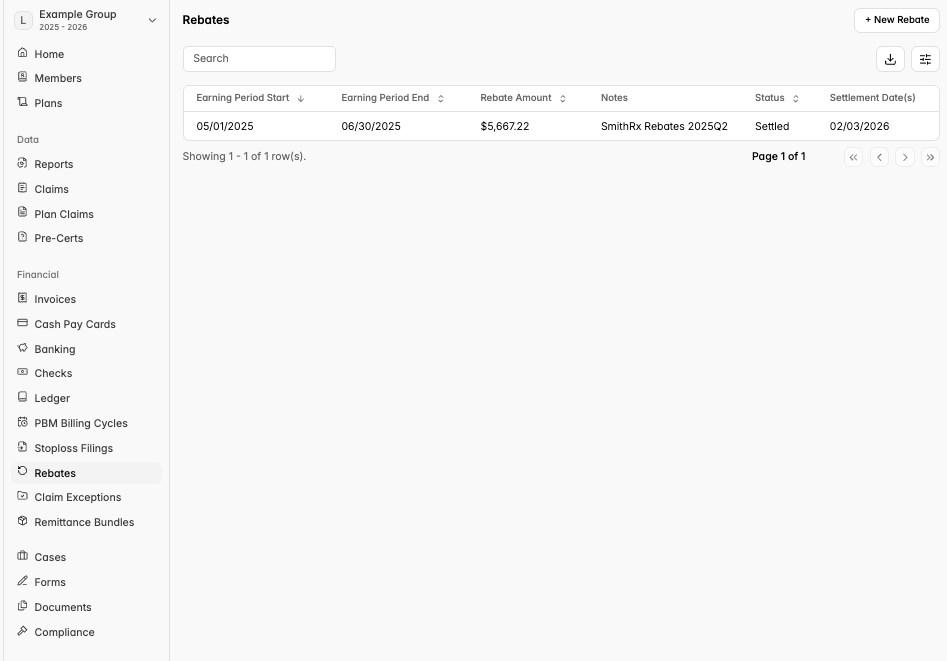Screen dimensions: 947x661
Task: Click the Invoices icon
Action: (x=22, y=298)
